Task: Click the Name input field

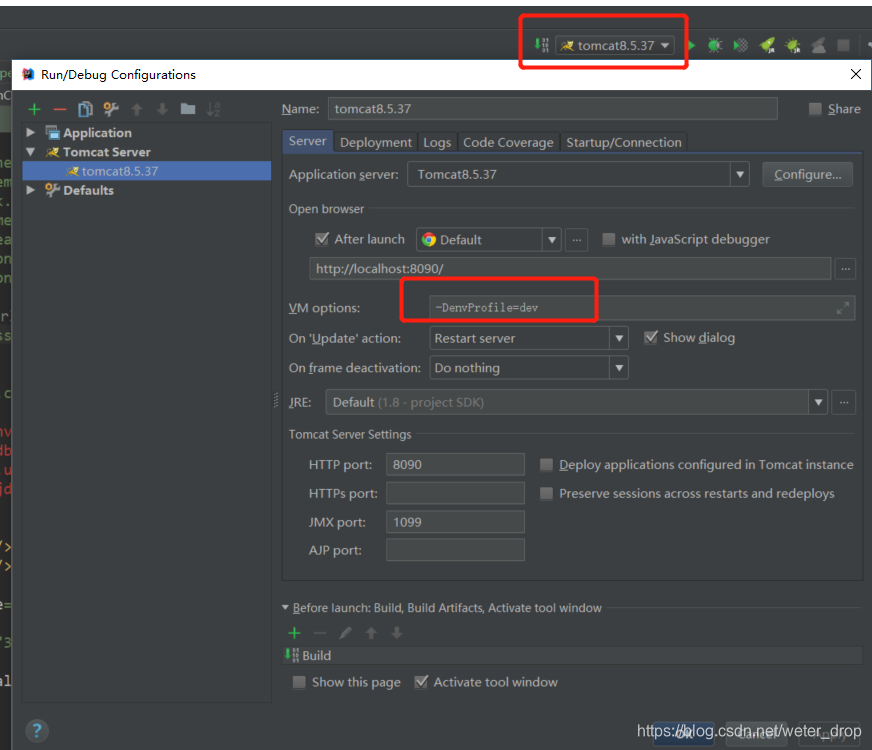Action: (x=552, y=109)
